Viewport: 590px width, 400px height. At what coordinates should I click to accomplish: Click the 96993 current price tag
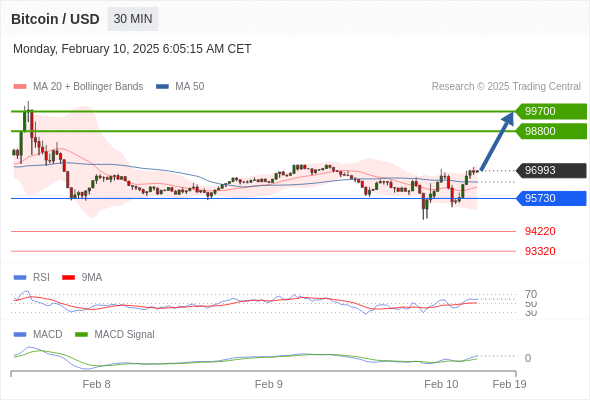[x=550, y=170]
